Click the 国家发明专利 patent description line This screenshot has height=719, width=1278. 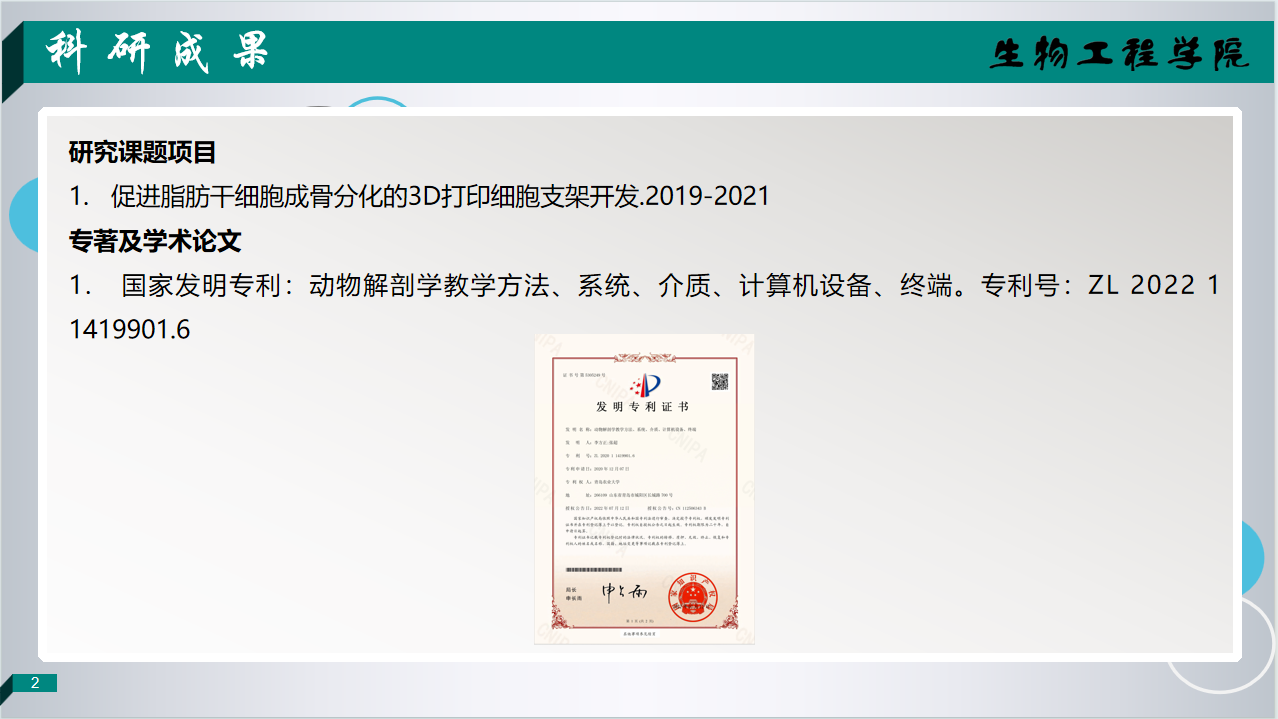[x=640, y=285]
